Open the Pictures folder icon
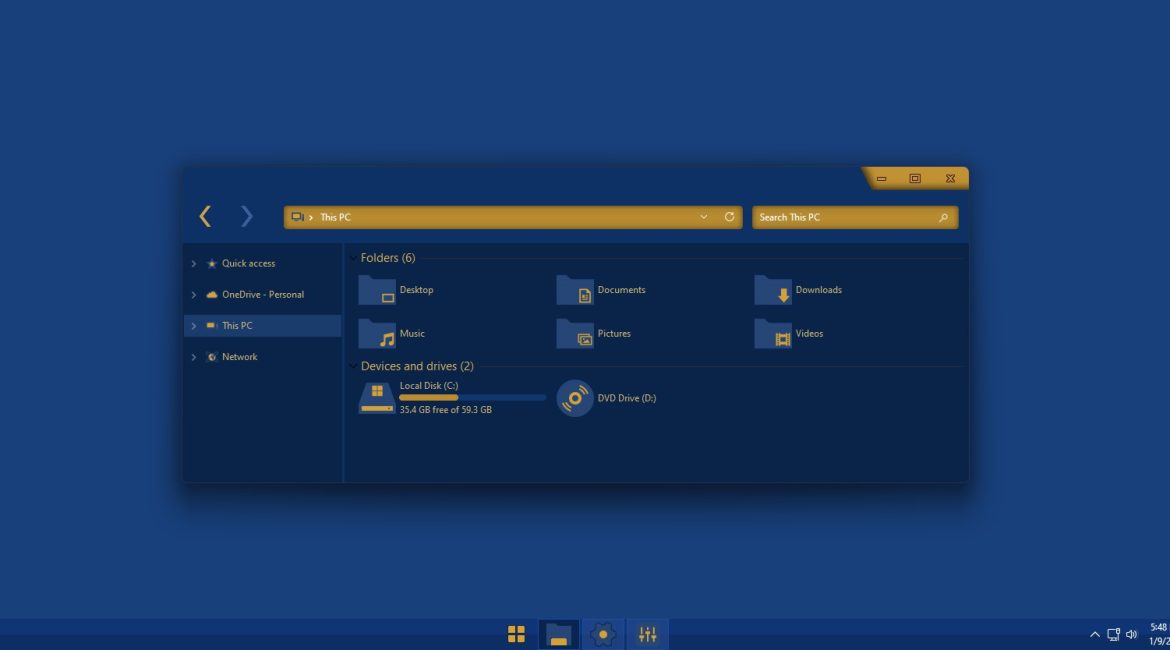 575,334
